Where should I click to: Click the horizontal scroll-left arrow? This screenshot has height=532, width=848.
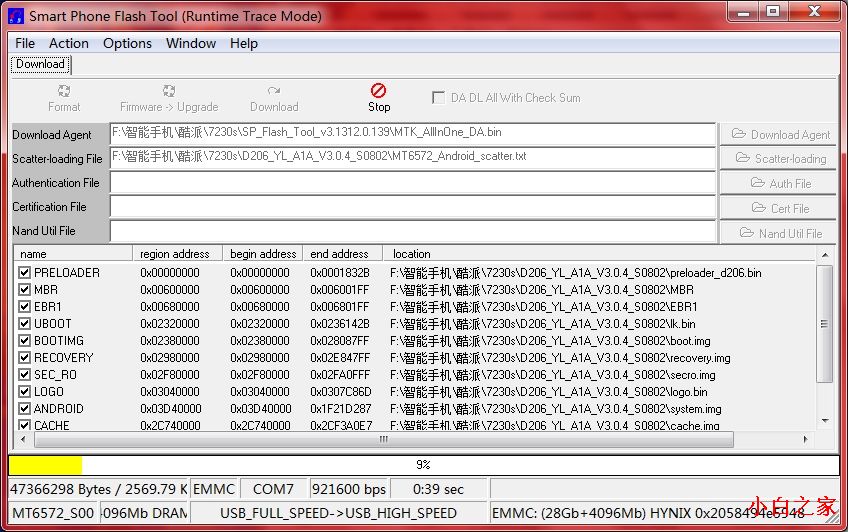23,439
